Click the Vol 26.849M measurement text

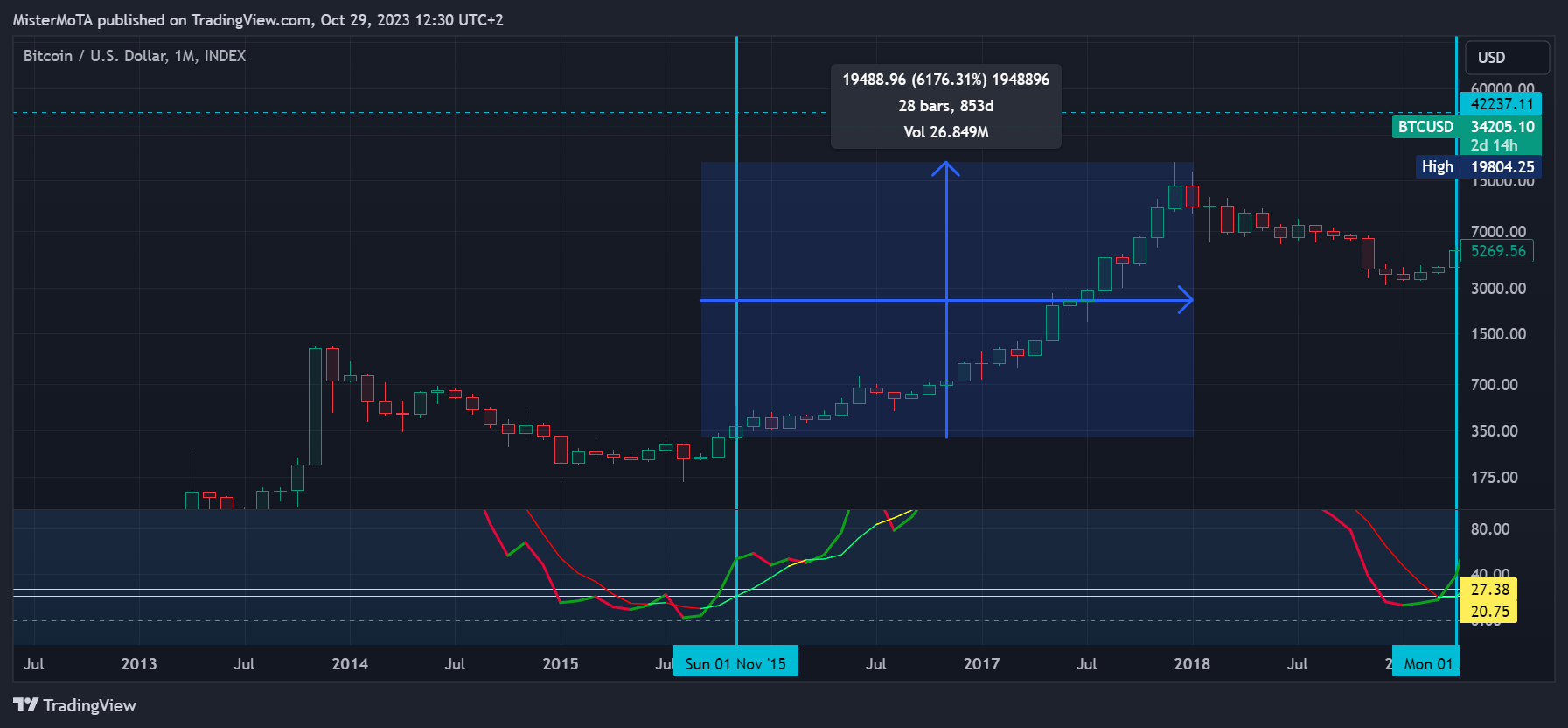point(945,132)
